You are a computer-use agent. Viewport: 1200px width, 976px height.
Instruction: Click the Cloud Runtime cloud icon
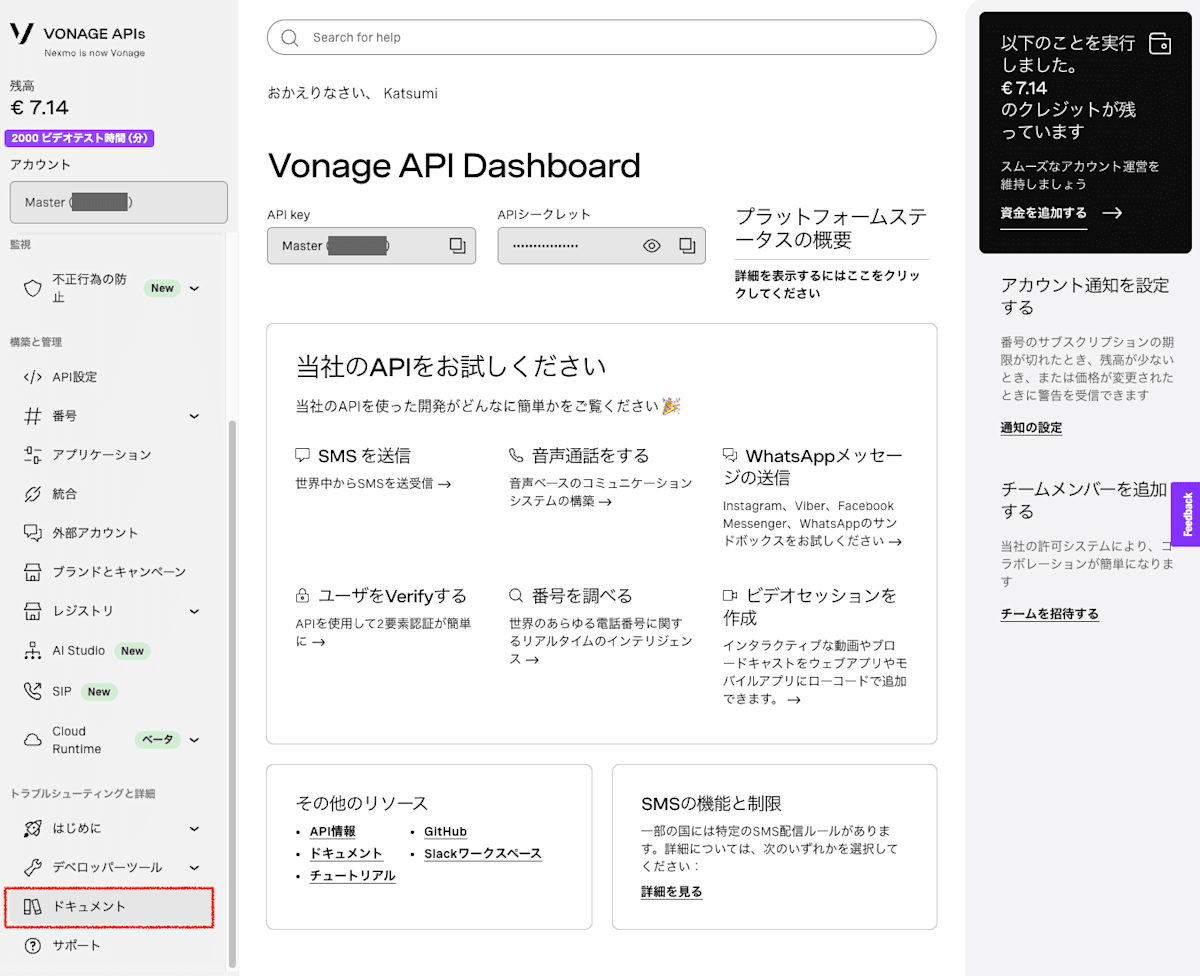33,740
